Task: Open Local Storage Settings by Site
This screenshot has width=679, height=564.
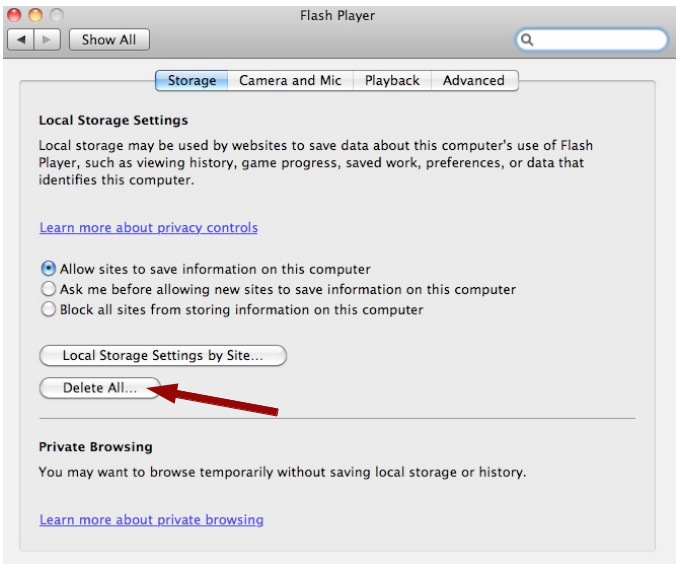Action: click(163, 356)
